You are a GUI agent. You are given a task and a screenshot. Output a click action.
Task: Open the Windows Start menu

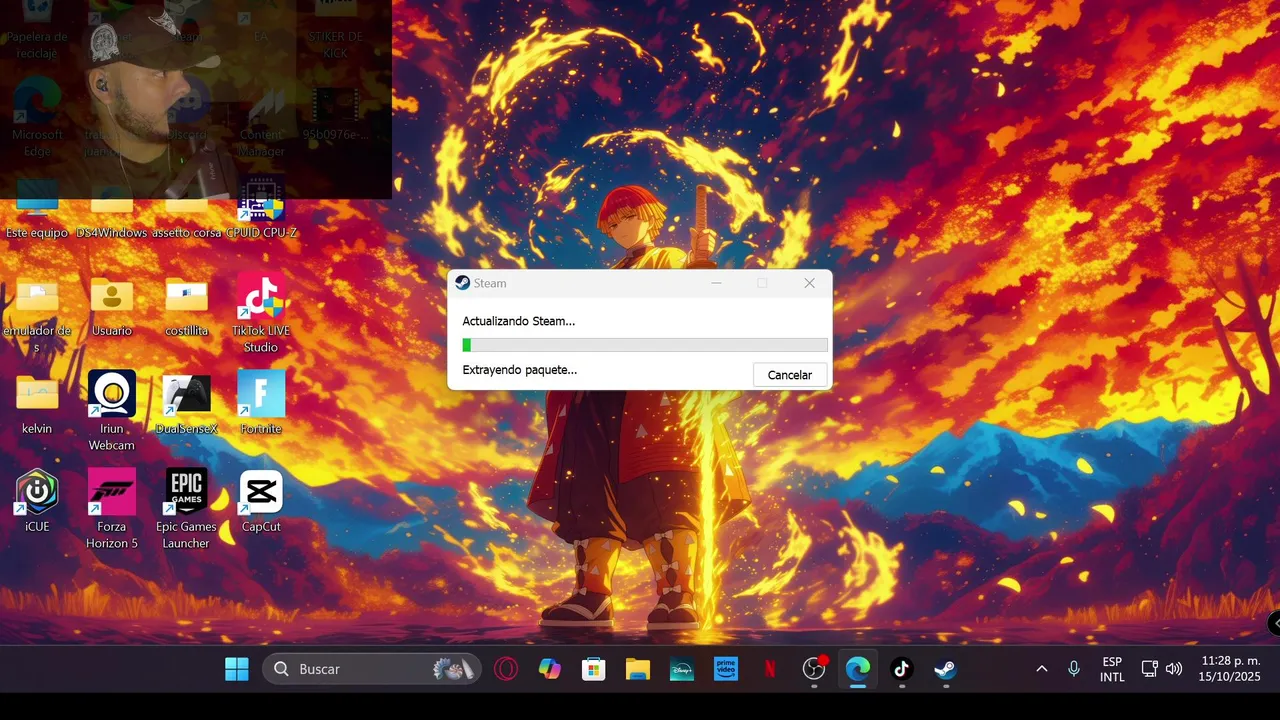(237, 669)
